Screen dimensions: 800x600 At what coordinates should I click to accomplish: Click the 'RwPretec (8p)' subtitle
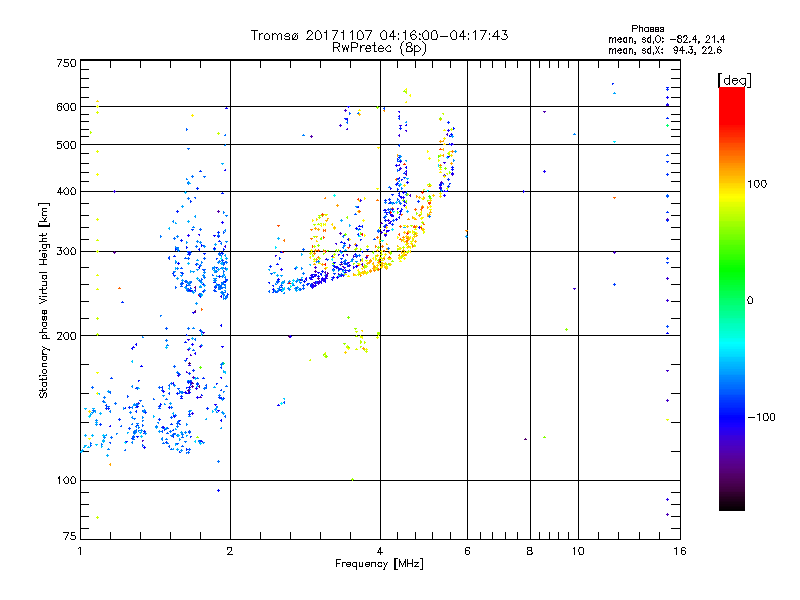(x=379, y=48)
